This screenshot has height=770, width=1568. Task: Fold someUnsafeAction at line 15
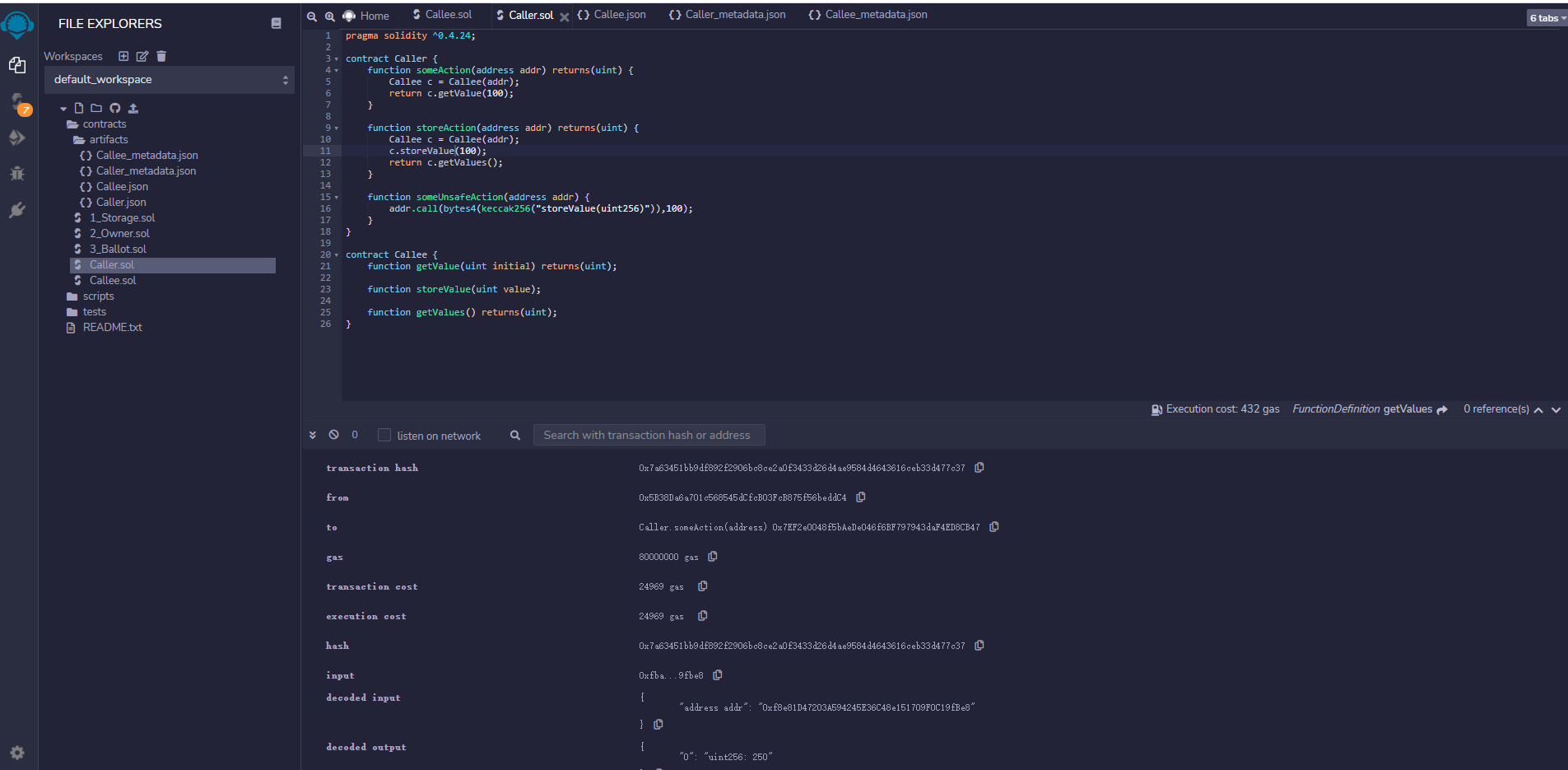tap(337, 198)
